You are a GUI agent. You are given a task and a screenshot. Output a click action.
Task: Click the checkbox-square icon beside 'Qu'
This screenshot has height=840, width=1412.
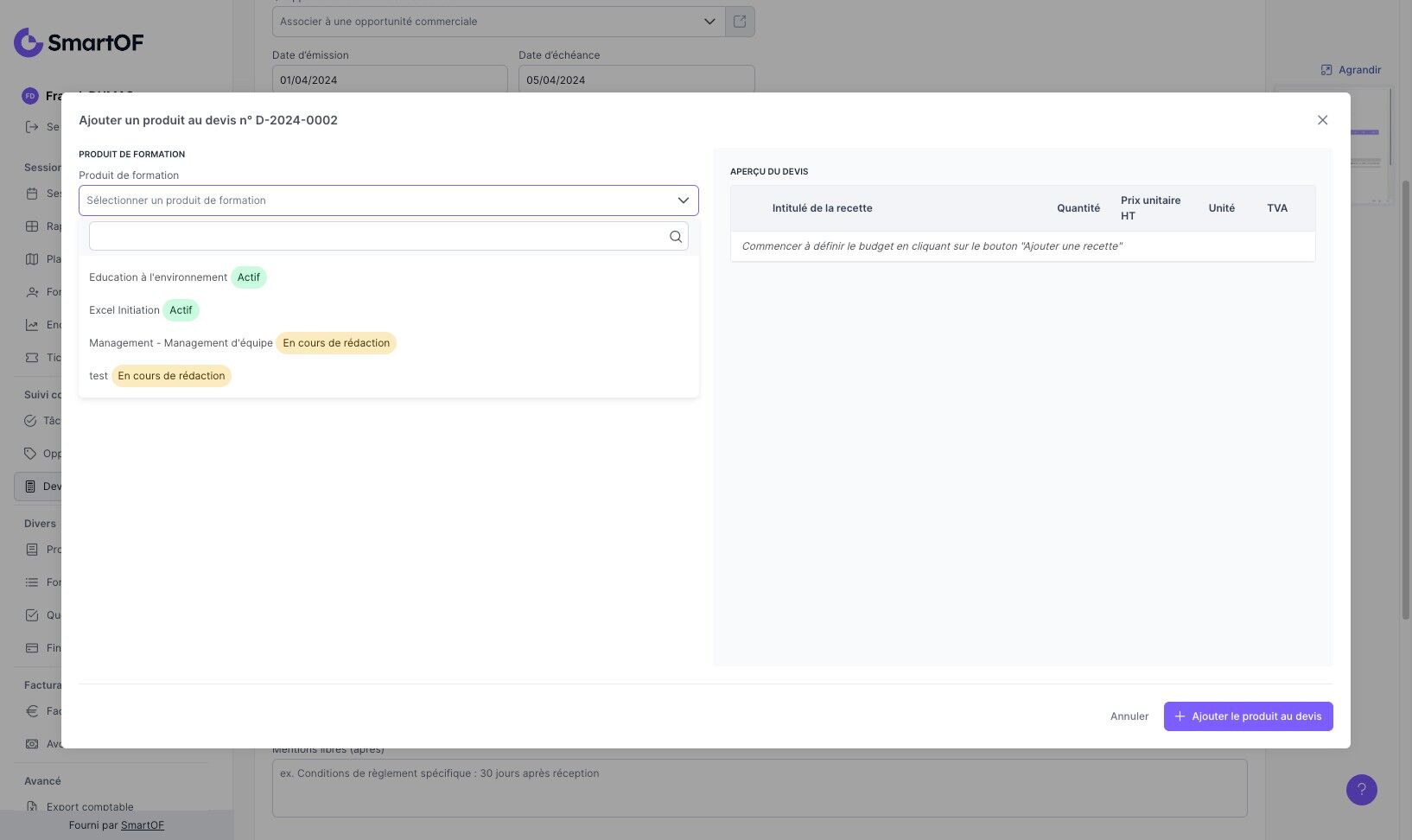32,615
